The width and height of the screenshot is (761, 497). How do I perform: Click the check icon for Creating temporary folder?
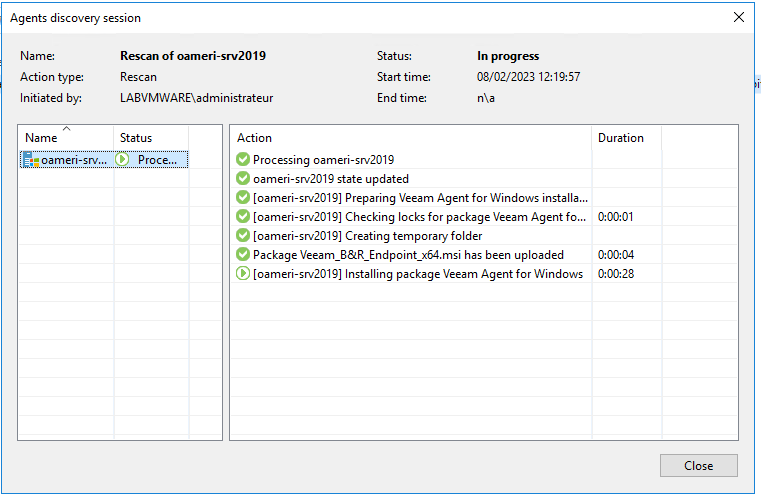243,235
